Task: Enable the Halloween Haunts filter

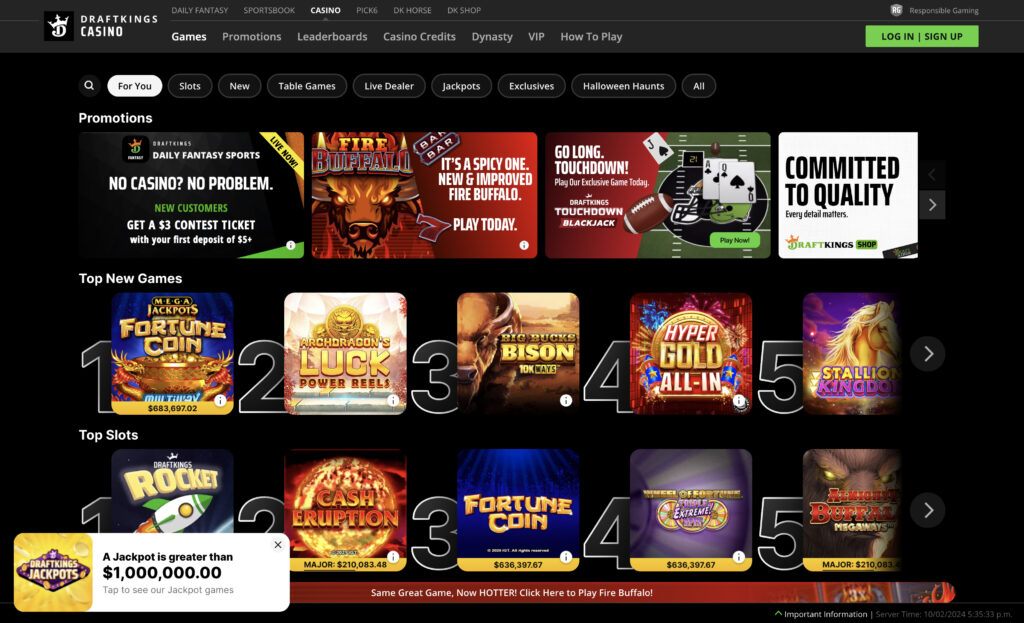Action: [623, 86]
